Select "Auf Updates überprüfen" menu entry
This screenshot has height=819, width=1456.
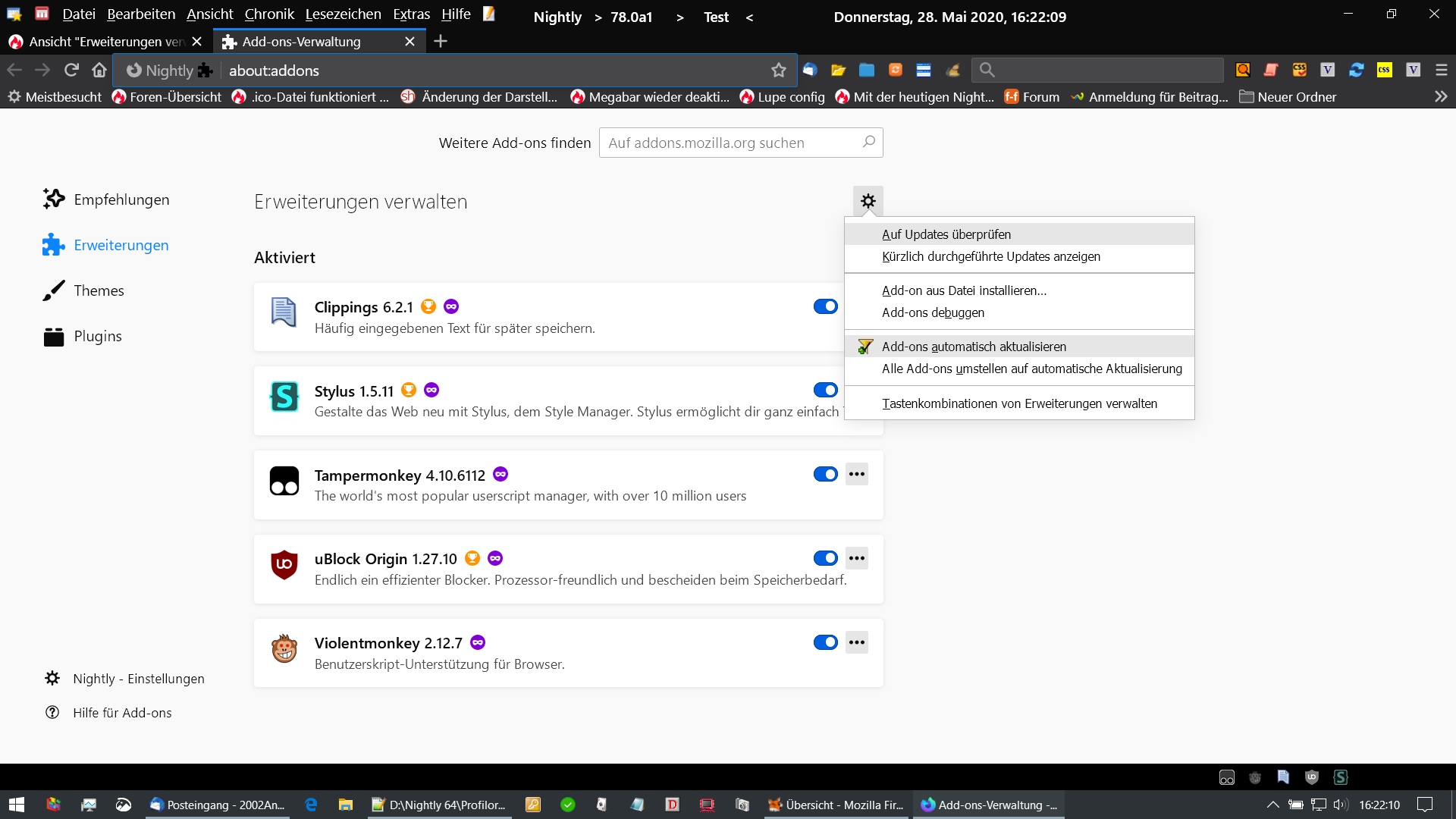[x=946, y=234]
